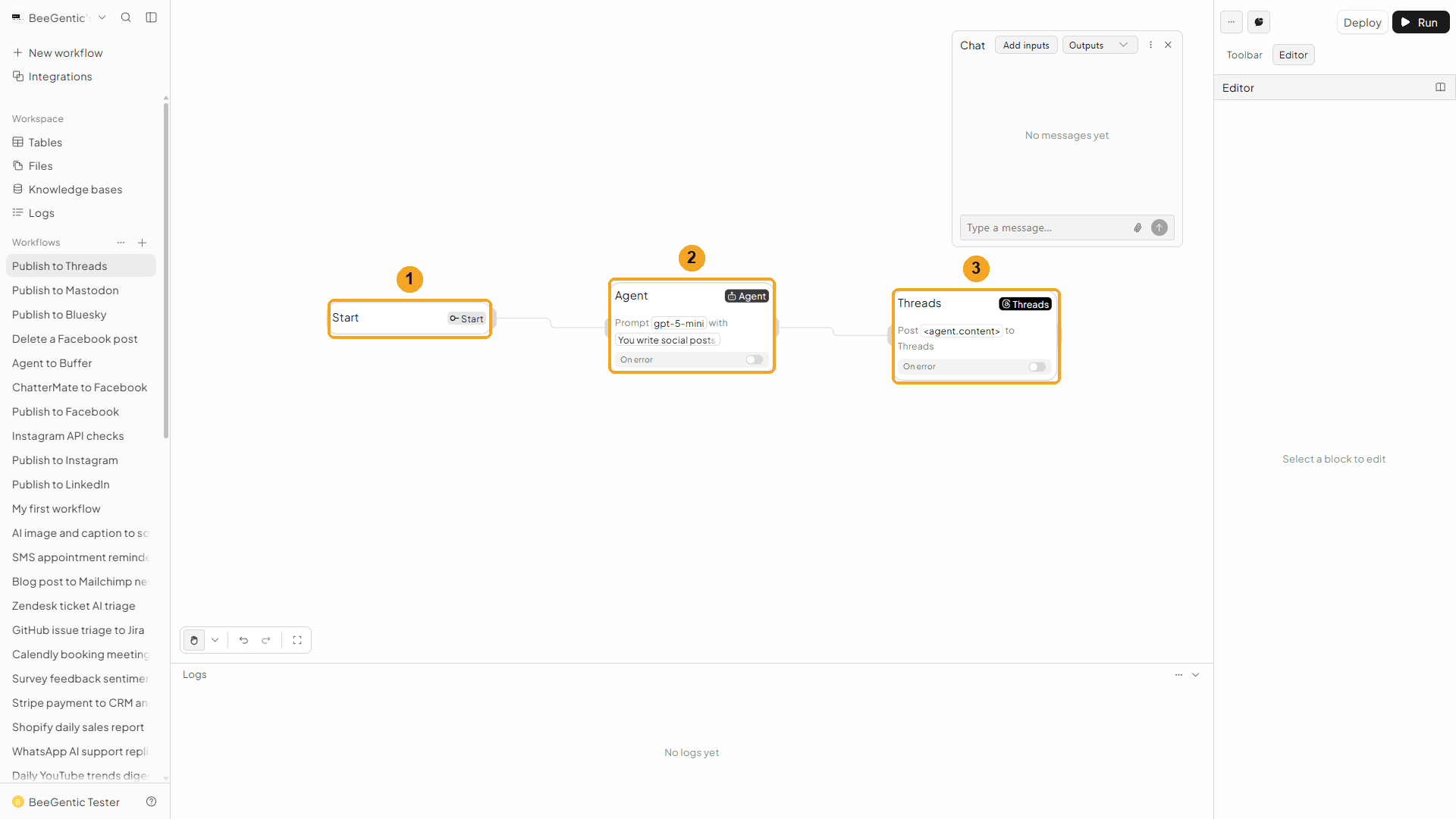This screenshot has height=819, width=1456.
Task: Collapse the Logs panel chevron
Action: coord(1195,674)
